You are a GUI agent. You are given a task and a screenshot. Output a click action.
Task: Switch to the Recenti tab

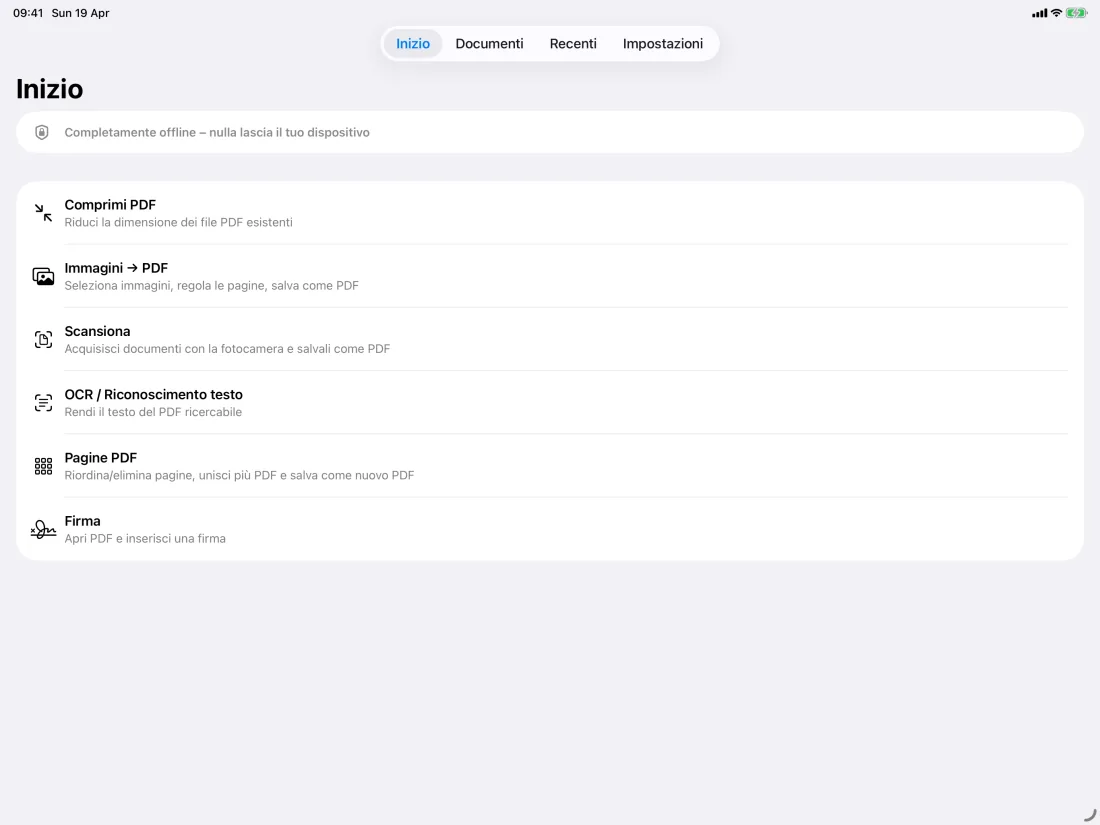573,43
